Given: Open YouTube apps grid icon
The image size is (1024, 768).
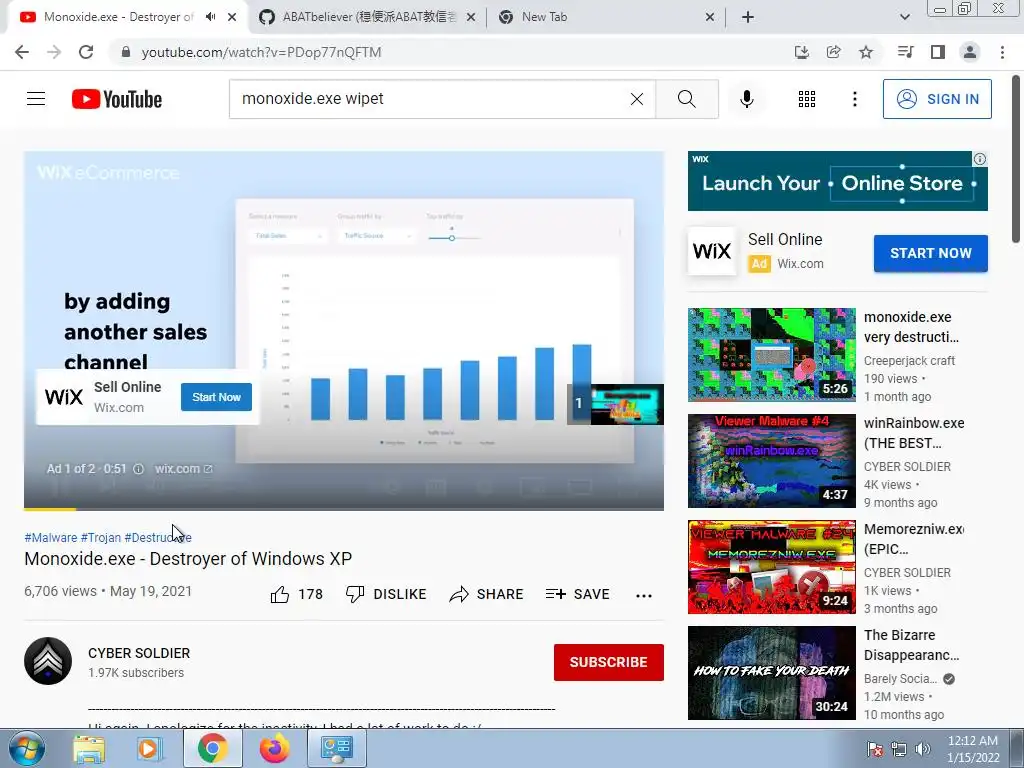Looking at the screenshot, I should point(807,99).
